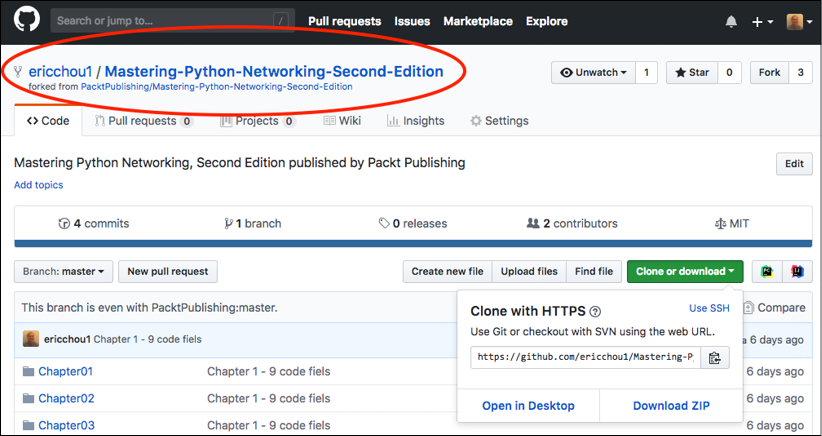Open the Settings tab
Image resolution: width=822 pixels, height=436 pixels.
tap(499, 121)
